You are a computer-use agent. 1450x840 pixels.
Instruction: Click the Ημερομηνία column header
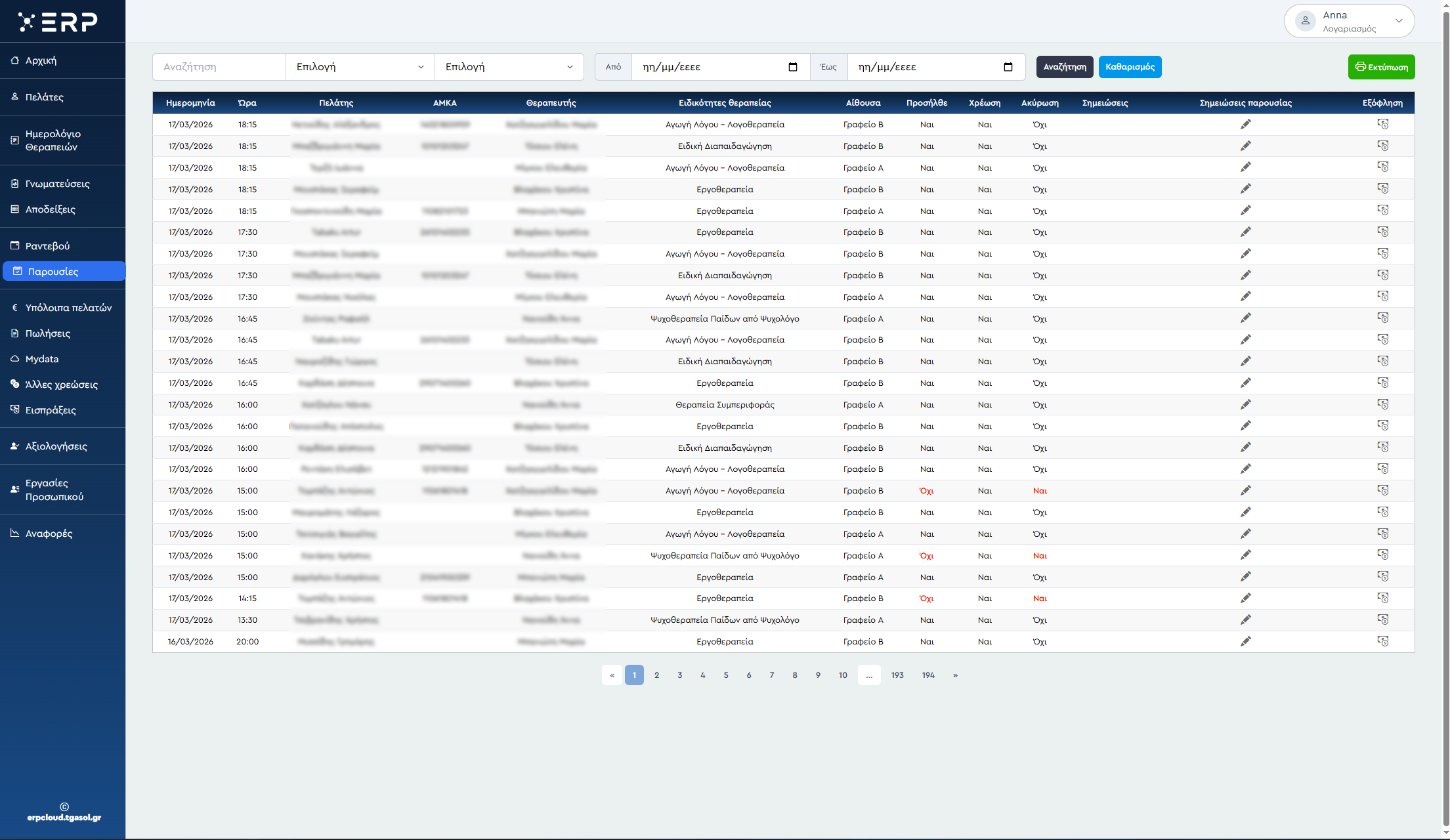[x=190, y=103]
